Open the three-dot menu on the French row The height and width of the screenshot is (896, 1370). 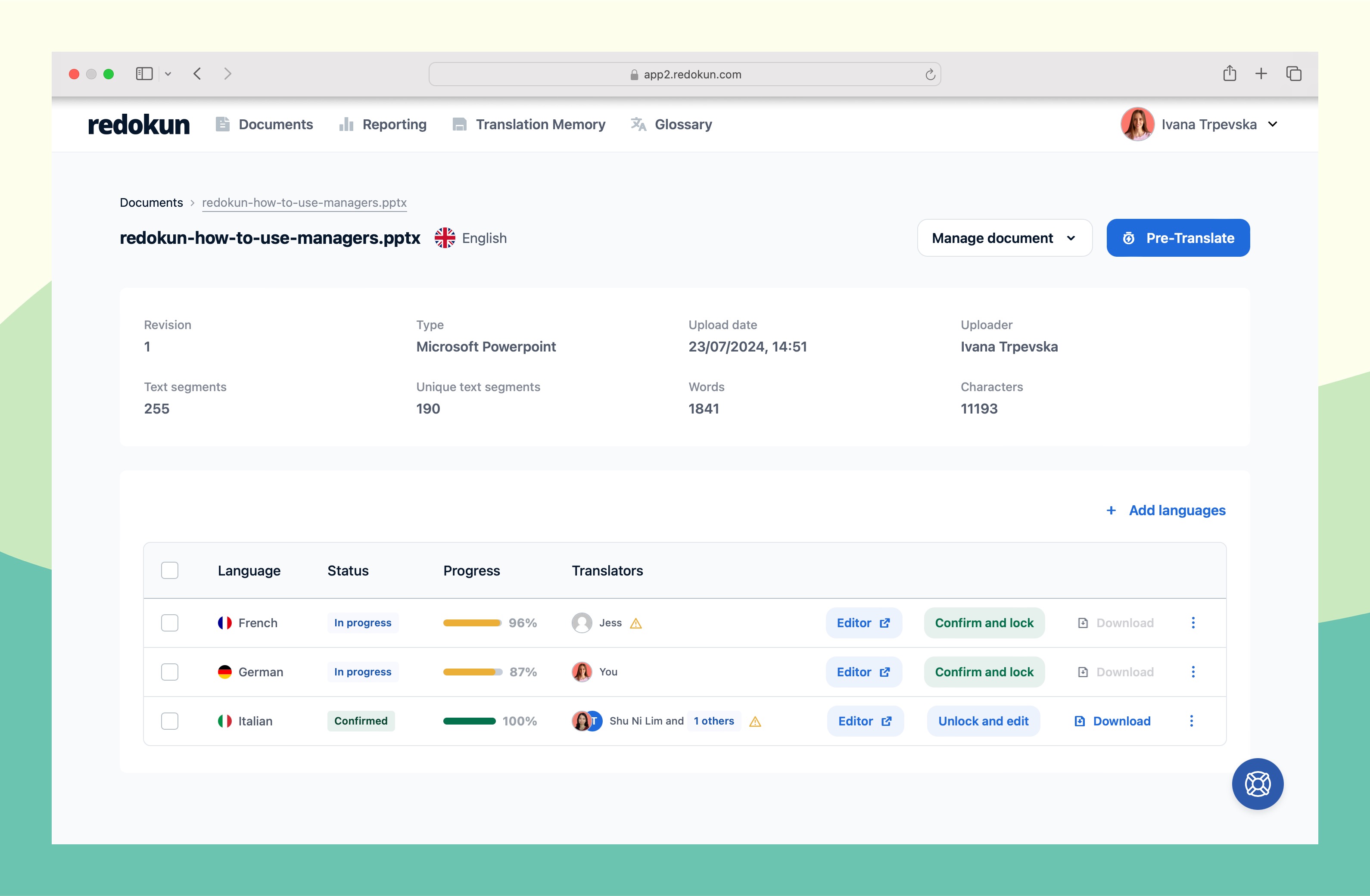1193,622
